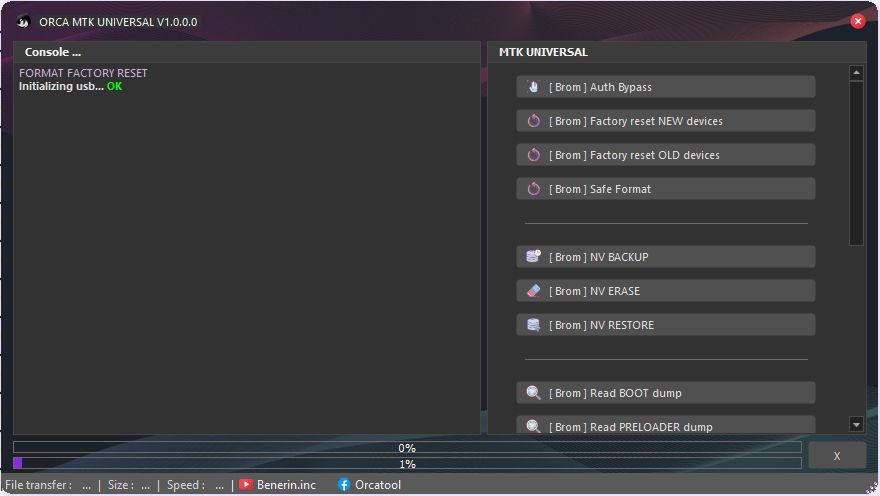Click the Read PRELOADER dump magnifier icon
Viewport: 880px width, 496px height.
pos(533,426)
